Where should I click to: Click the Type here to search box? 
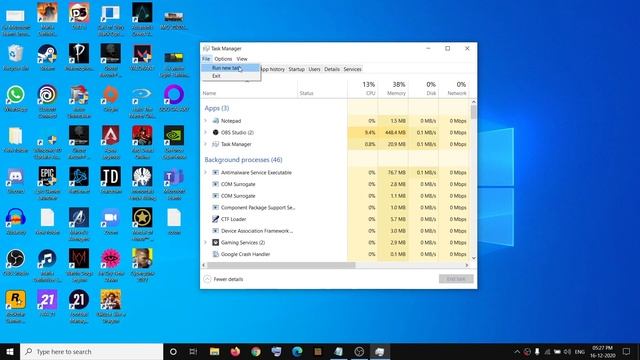91,351
